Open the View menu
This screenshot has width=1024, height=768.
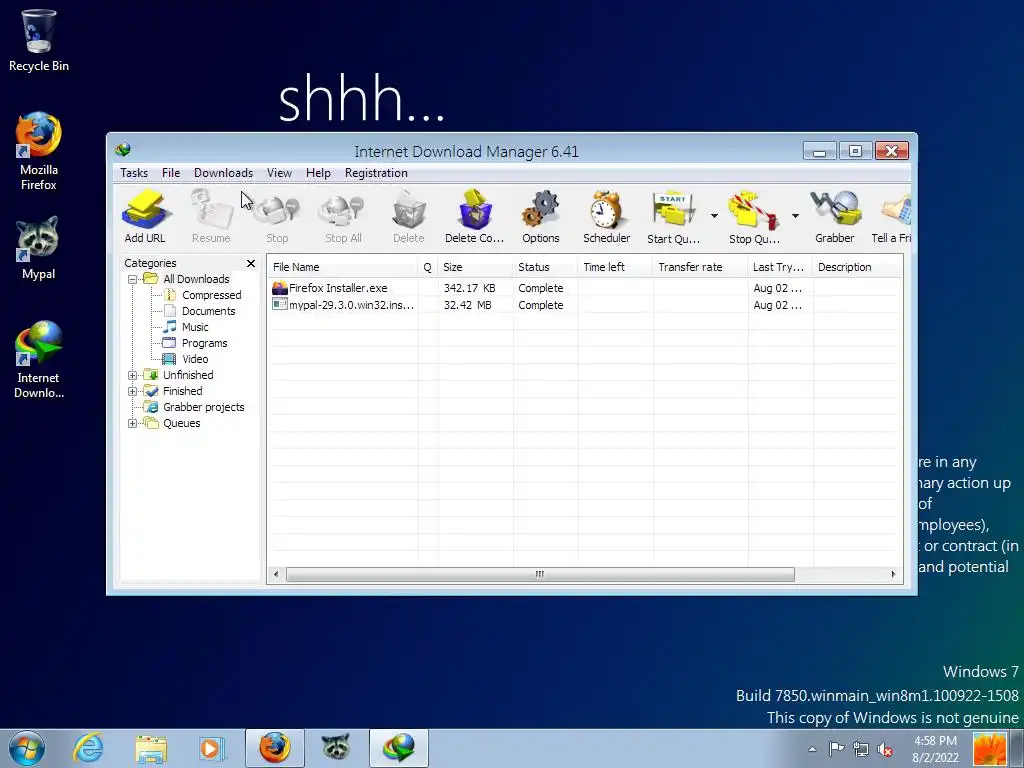279,173
